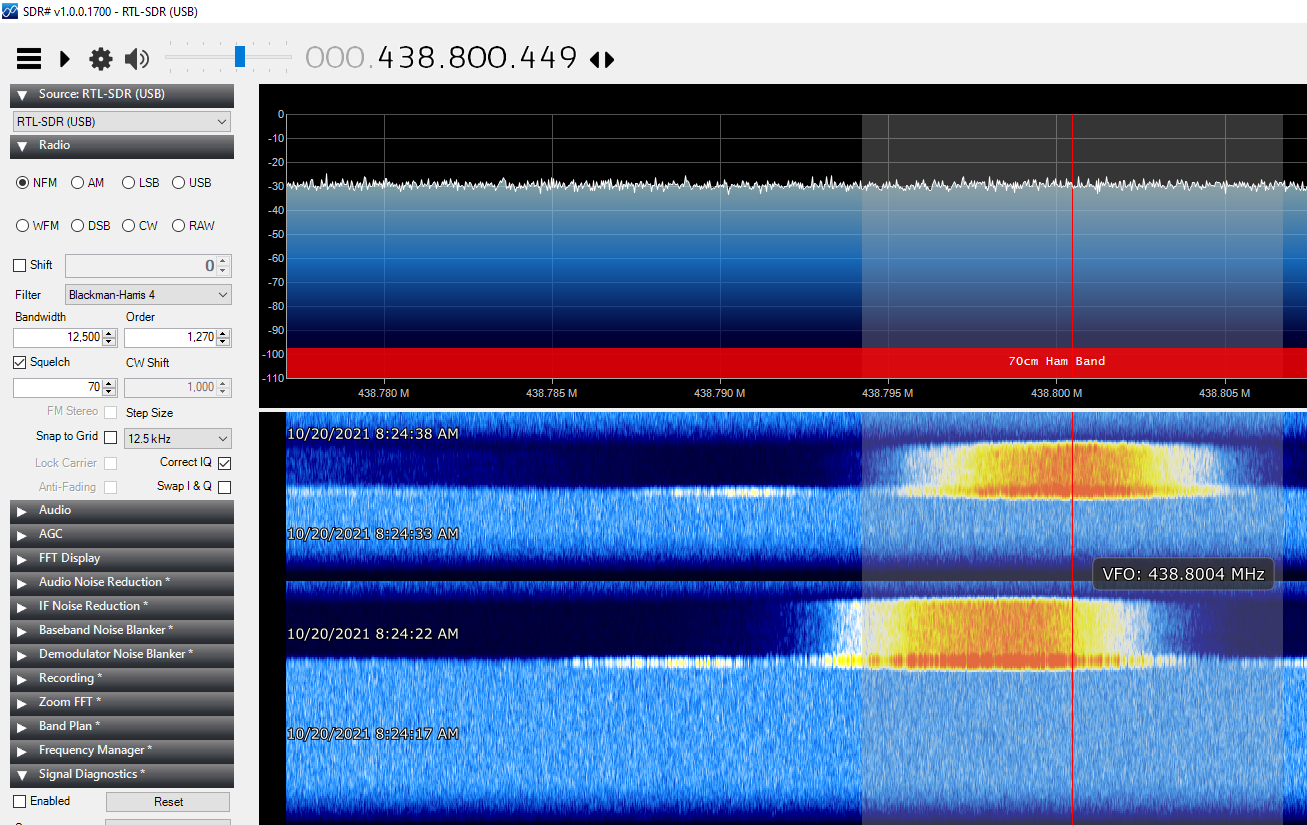
Task: Enable the Snap to Grid checkbox
Action: tap(110, 437)
